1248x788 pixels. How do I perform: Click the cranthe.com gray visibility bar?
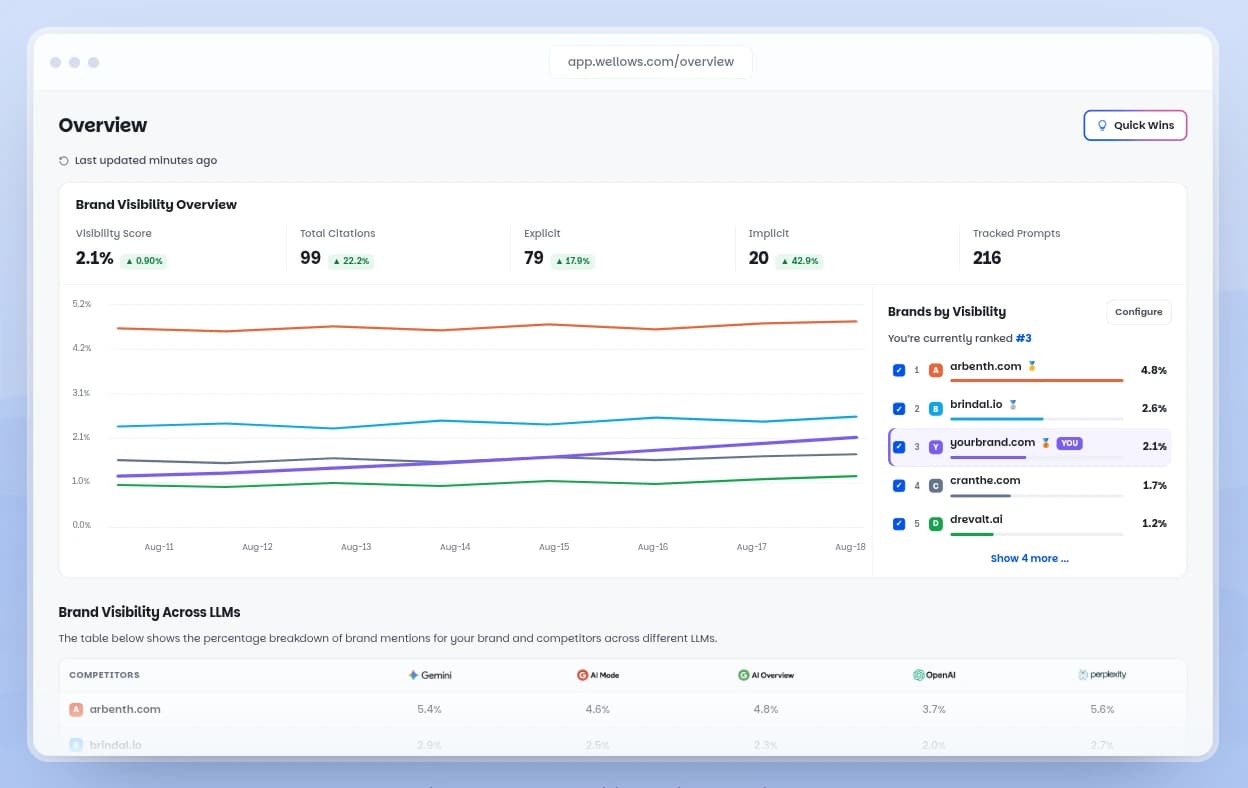[980, 495]
